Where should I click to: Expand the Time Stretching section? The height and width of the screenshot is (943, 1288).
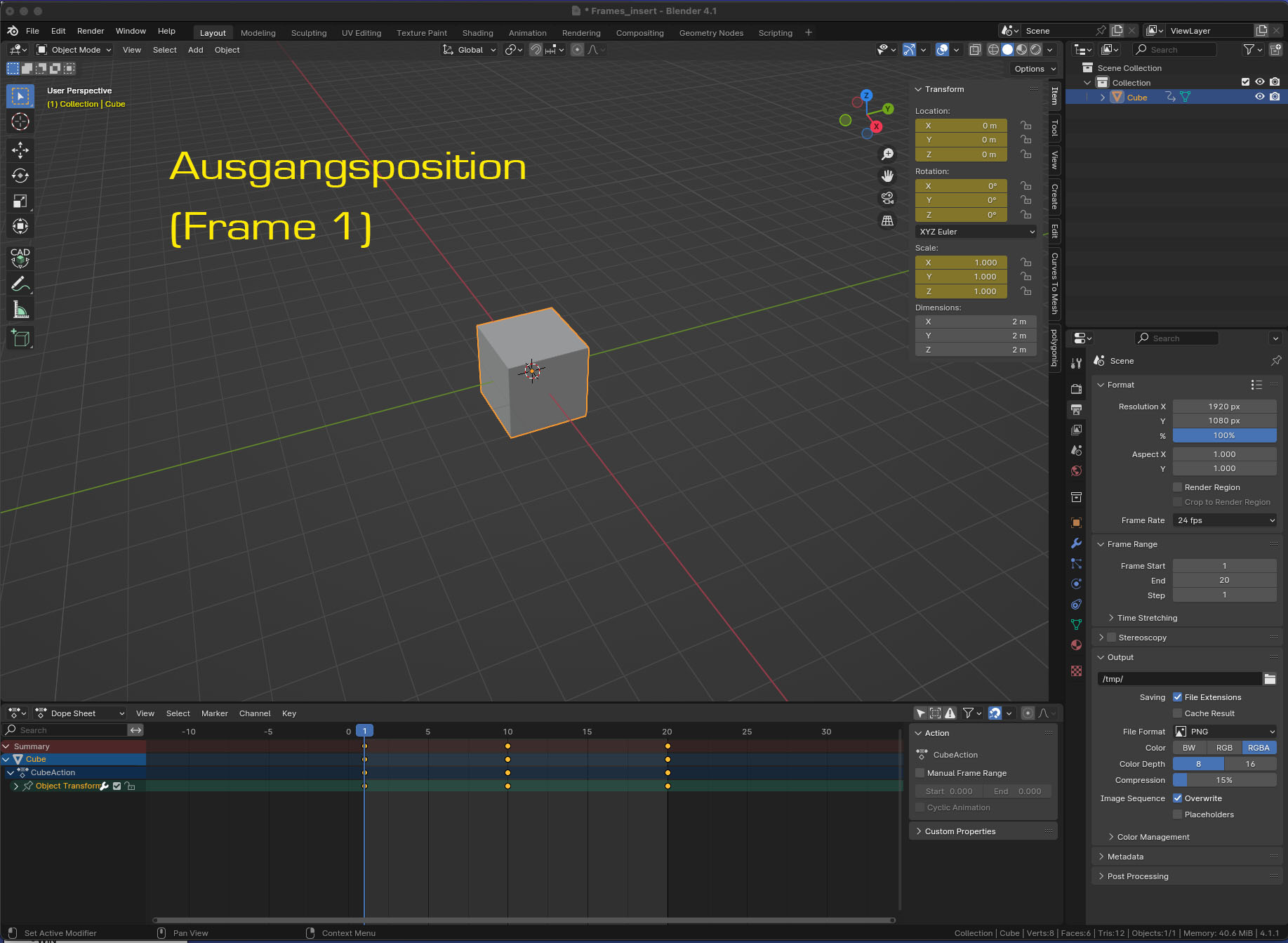click(x=1147, y=618)
